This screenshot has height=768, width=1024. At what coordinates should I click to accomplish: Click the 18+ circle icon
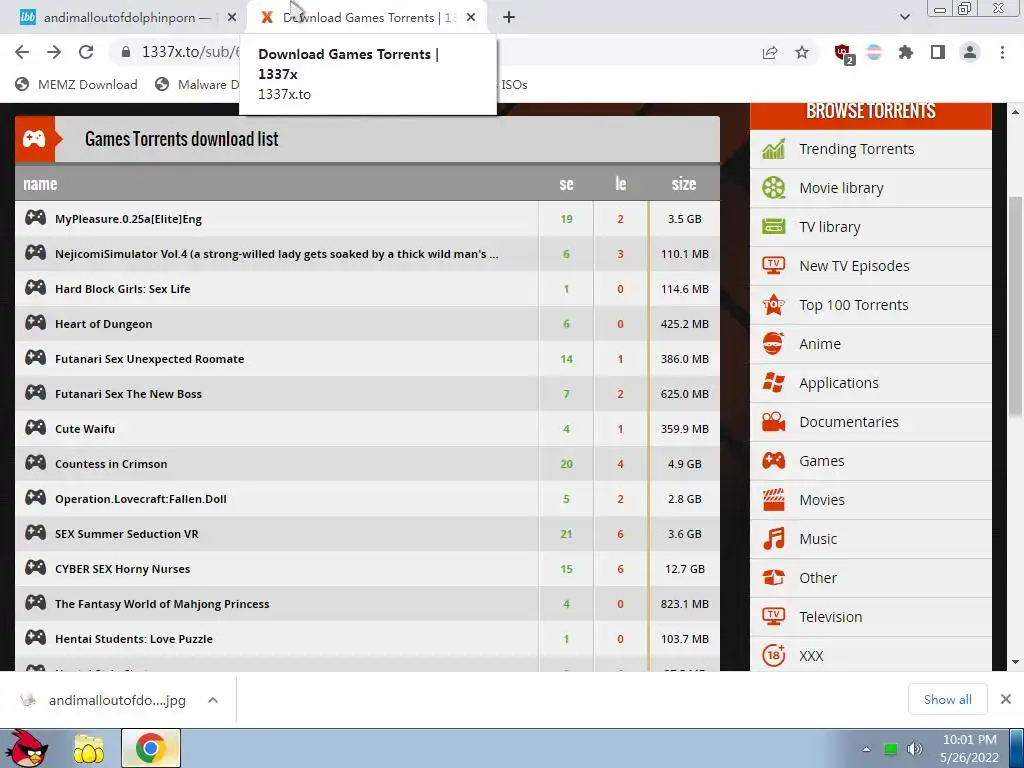click(773, 655)
